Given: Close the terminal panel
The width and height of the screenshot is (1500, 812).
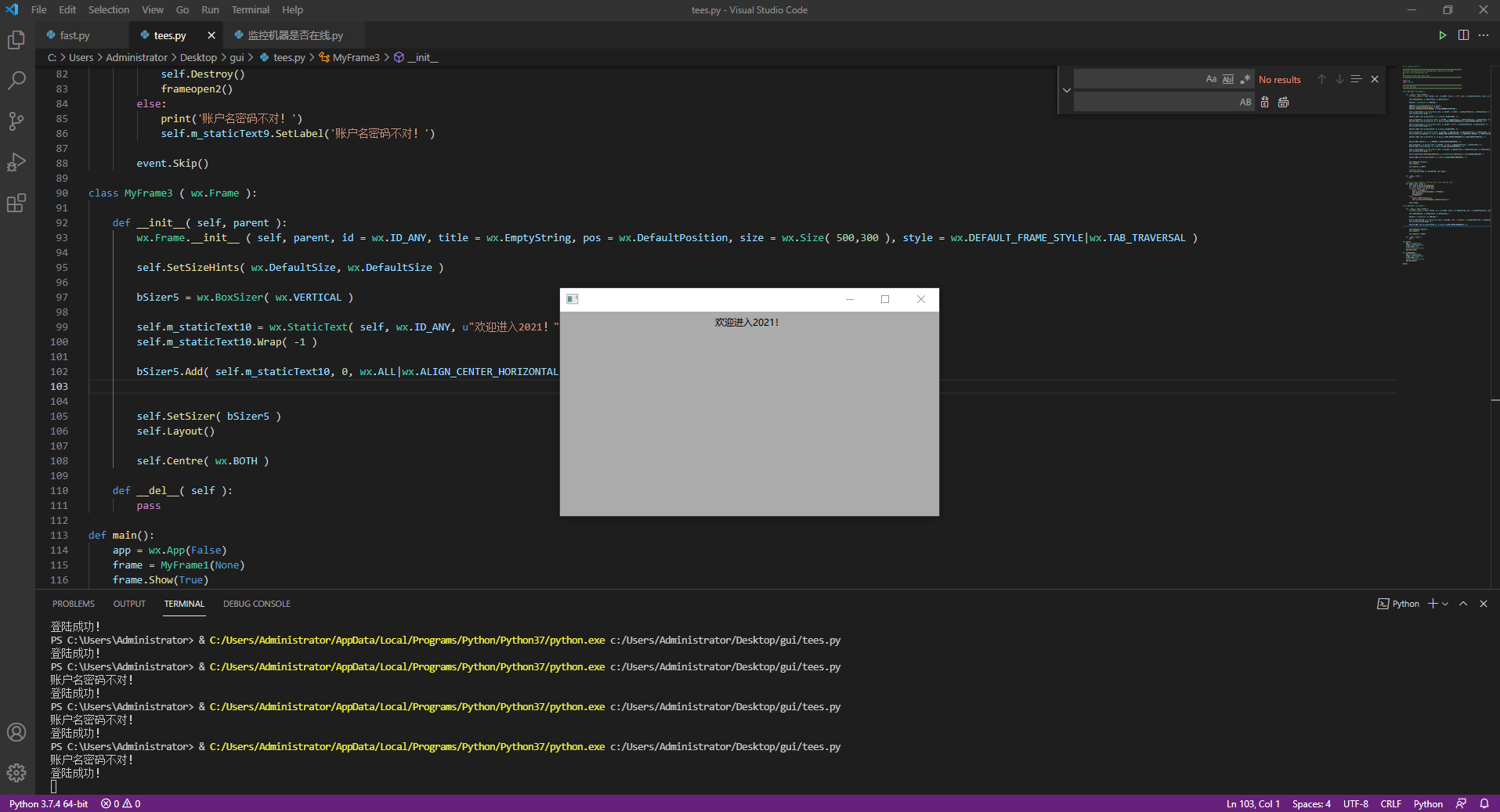Looking at the screenshot, I should pos(1484,604).
